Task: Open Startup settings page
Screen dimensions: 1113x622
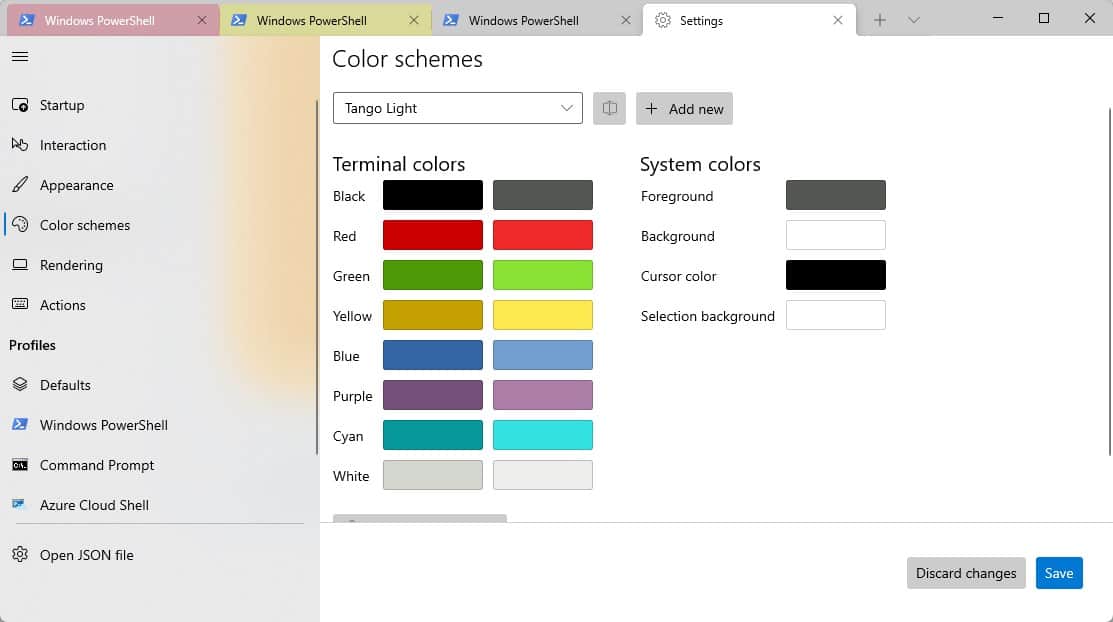Action: tap(62, 105)
